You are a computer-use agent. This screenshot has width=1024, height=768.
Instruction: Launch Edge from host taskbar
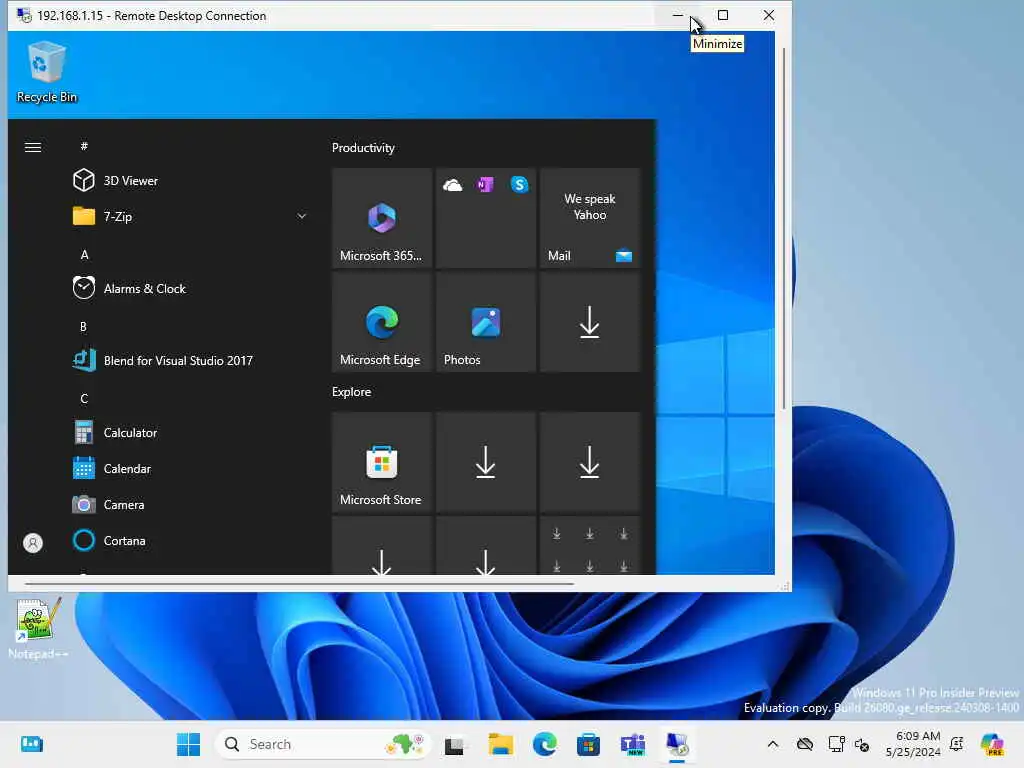(x=545, y=744)
